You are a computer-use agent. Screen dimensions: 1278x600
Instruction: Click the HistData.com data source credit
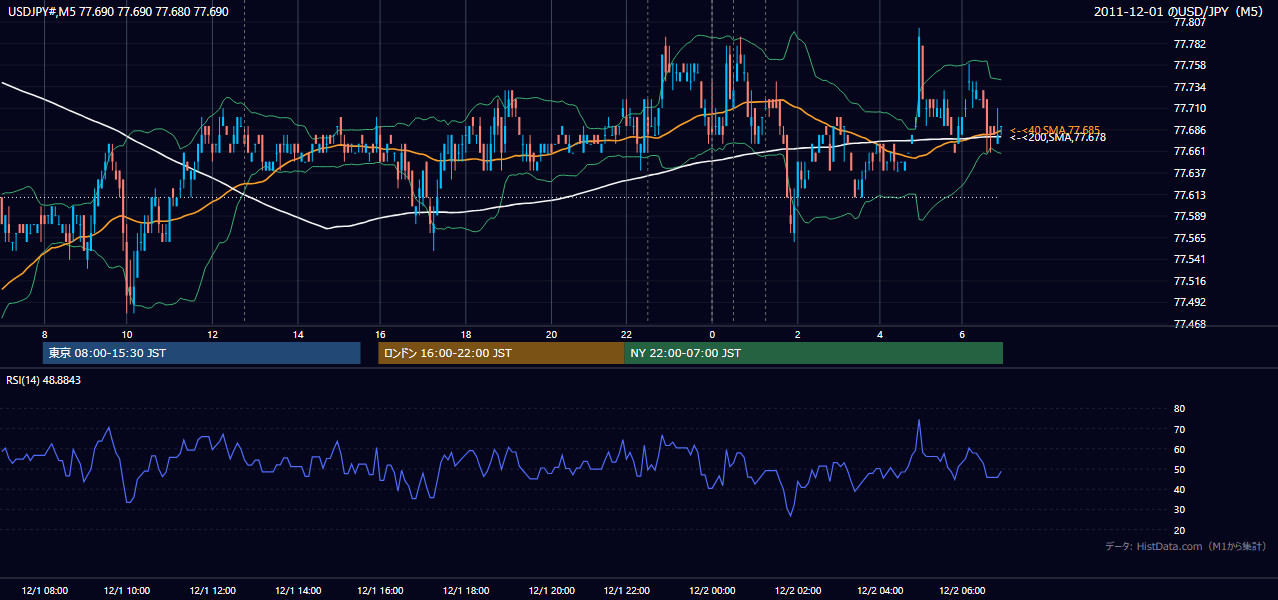[1186, 546]
